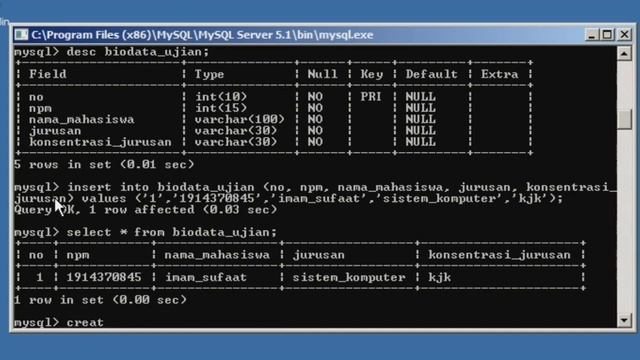
Task: Click 'insert into biodata_ujian' command text
Action: tap(161, 187)
